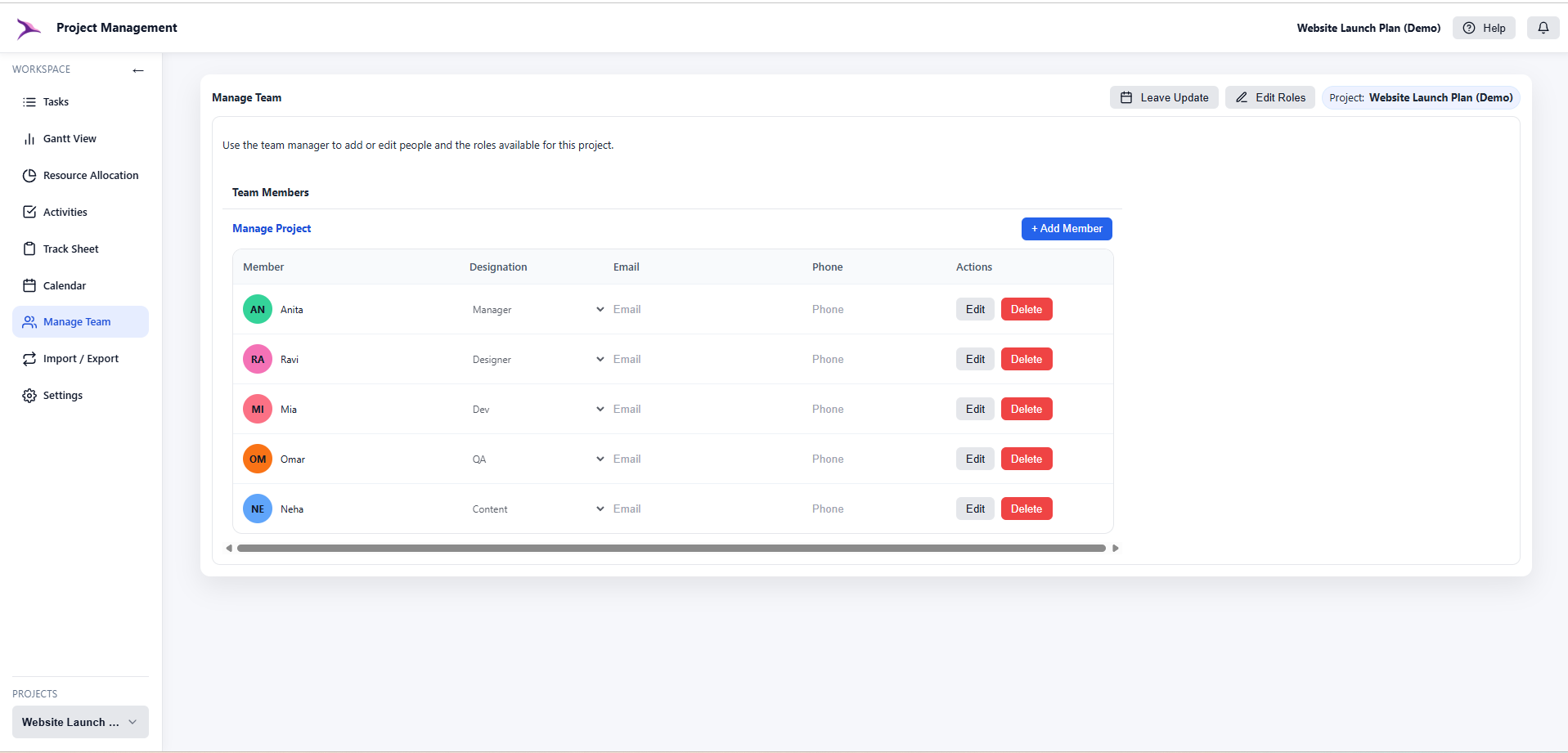Select Manage Team in the sidebar

[78, 321]
